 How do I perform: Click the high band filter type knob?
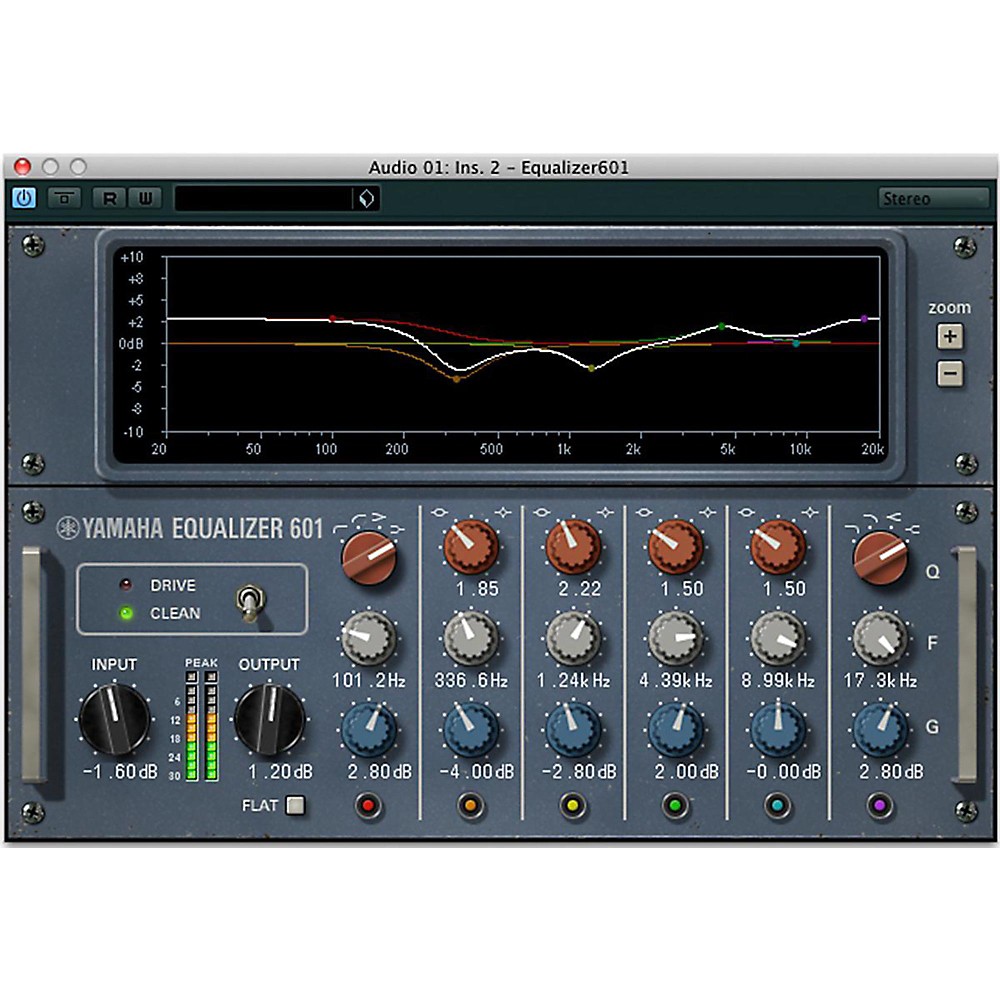point(881,558)
